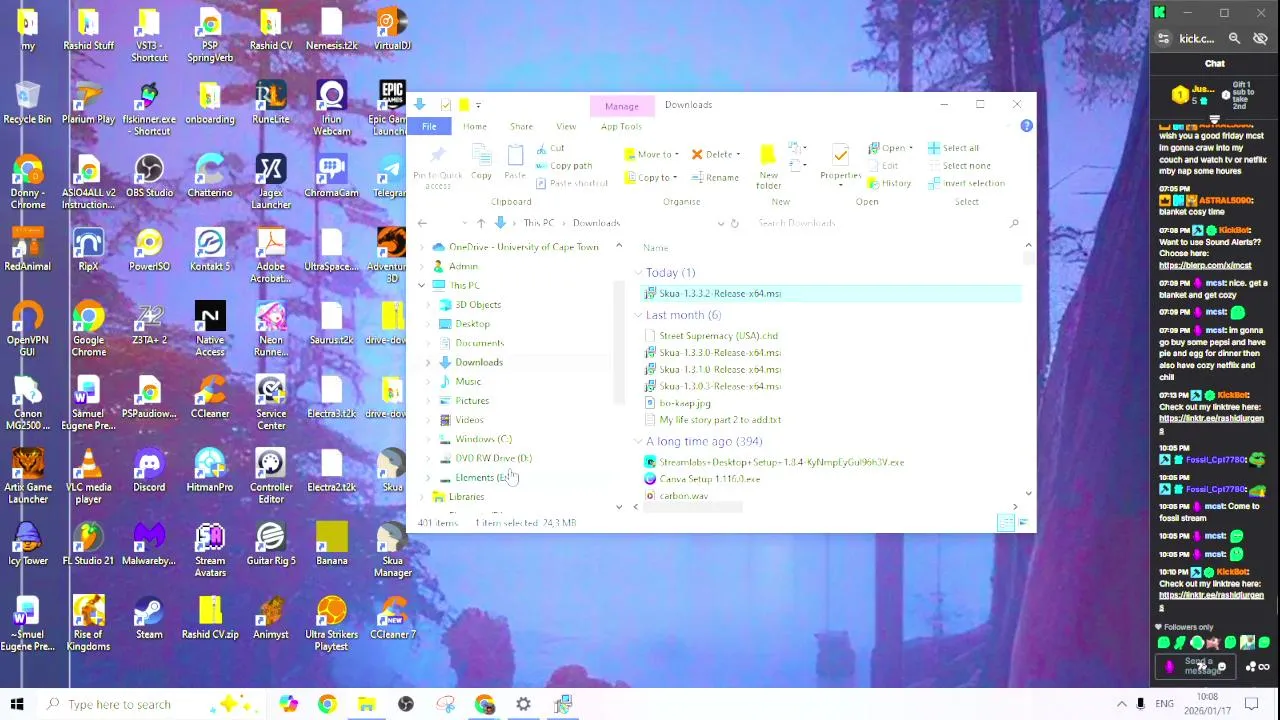The height and width of the screenshot is (720, 1280).
Task: Click the refresh button beside address bar
Action: pyautogui.click(x=734, y=223)
